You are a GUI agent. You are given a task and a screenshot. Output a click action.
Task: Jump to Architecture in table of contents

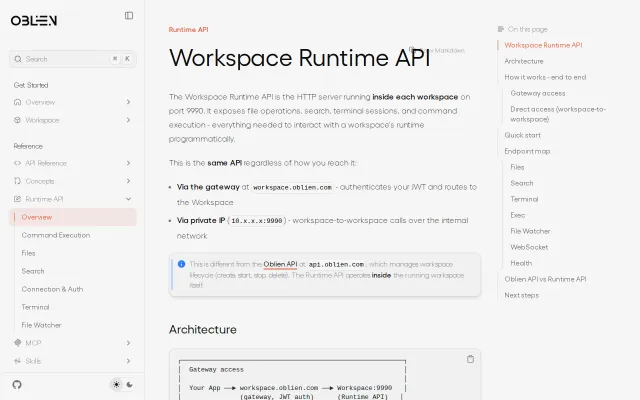pyautogui.click(x=524, y=61)
